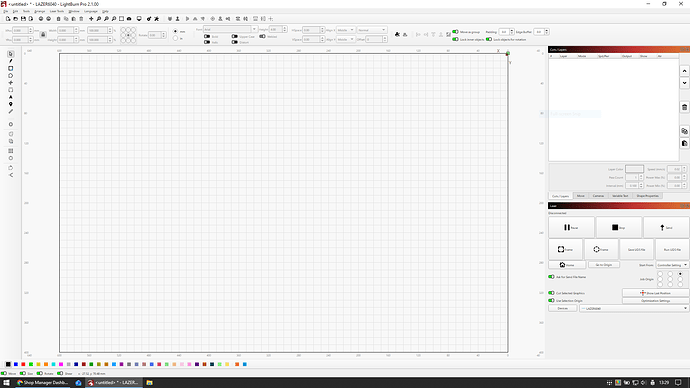Open the Font dropdown showing Arial
This screenshot has width=690, height=388.
[x=230, y=29]
